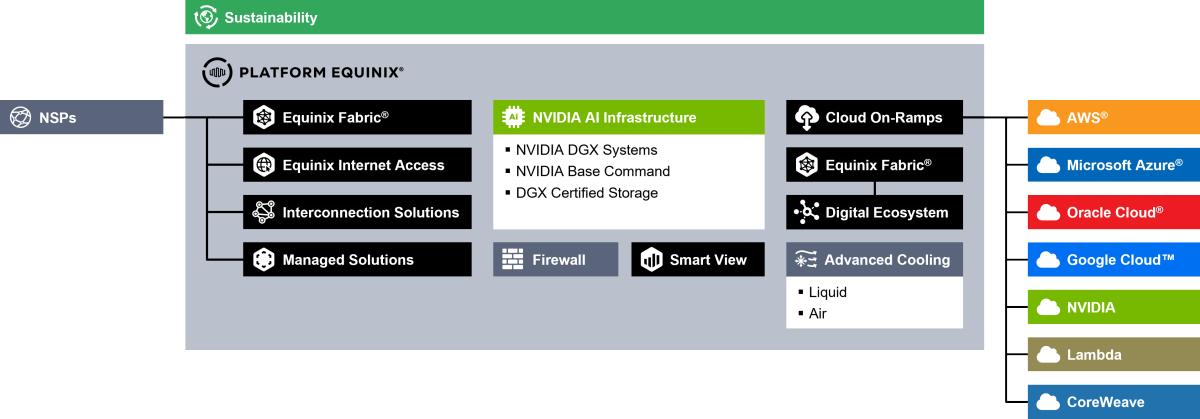
Task: Click the Liquid cooling list item
Action: coord(827,292)
